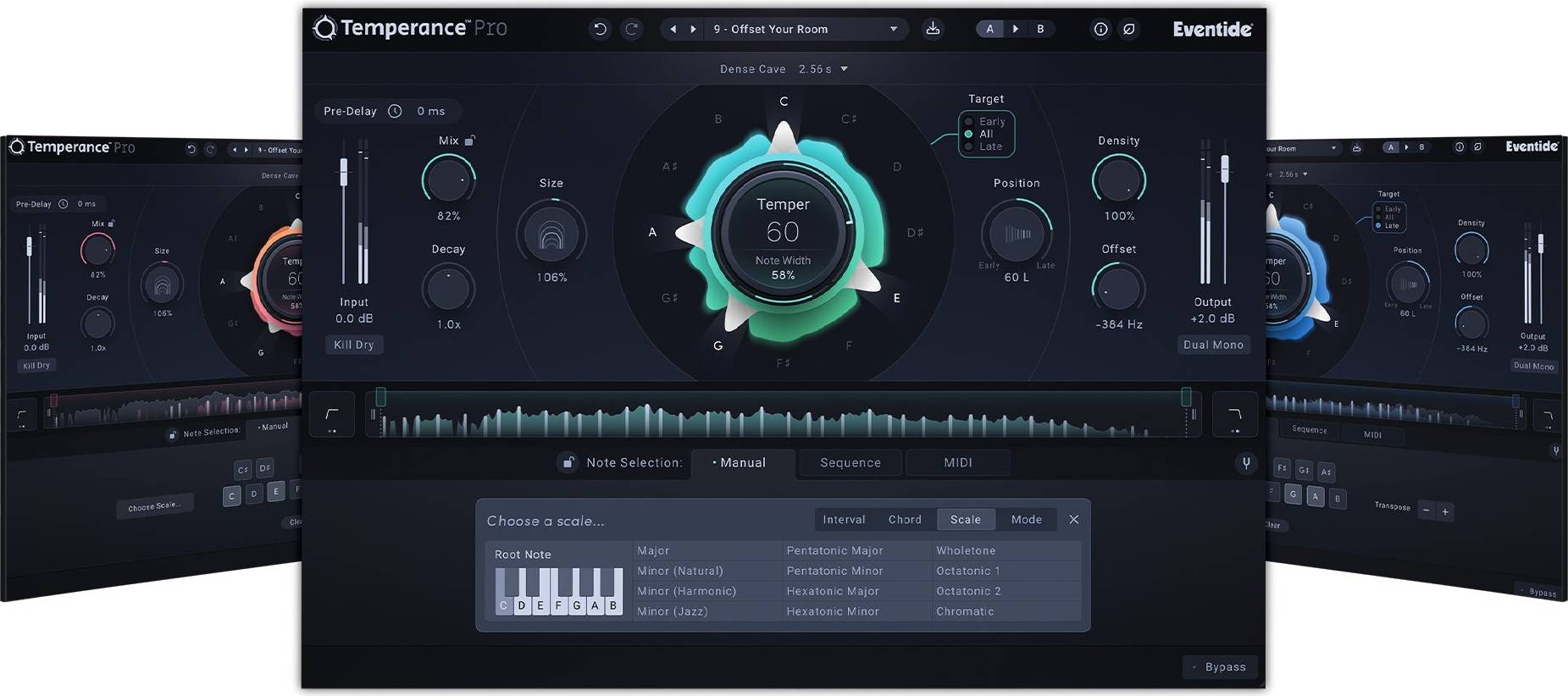Copy A to B with arrow button
The width and height of the screenshot is (1568, 696).
(x=1016, y=29)
